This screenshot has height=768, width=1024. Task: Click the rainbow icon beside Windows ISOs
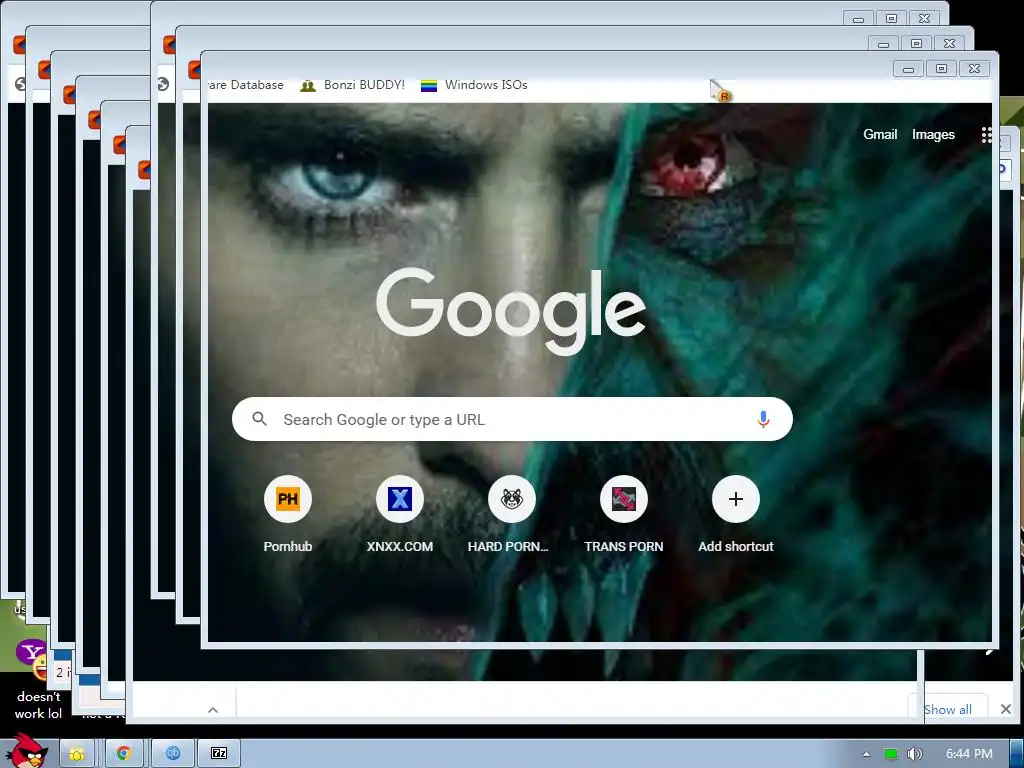point(428,86)
